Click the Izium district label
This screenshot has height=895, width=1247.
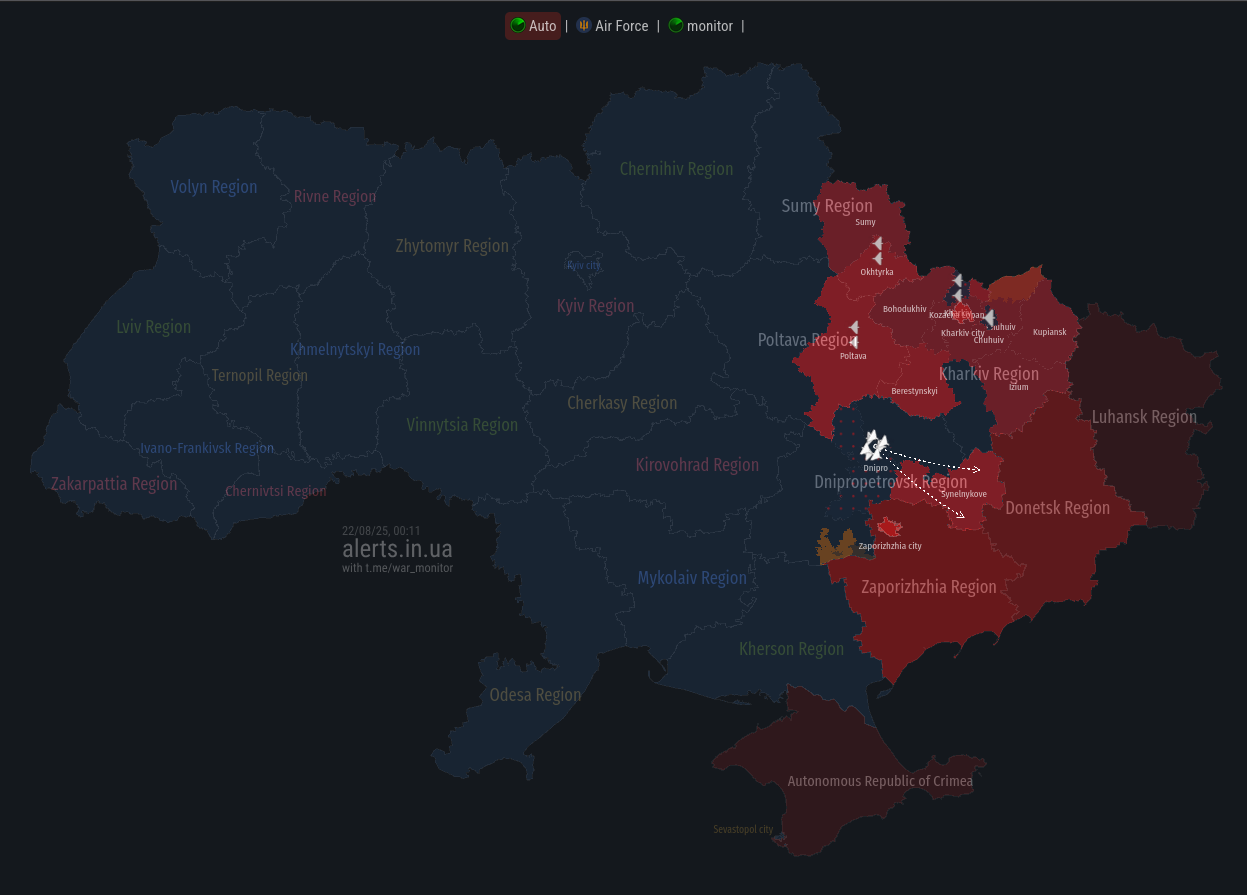click(x=1018, y=387)
